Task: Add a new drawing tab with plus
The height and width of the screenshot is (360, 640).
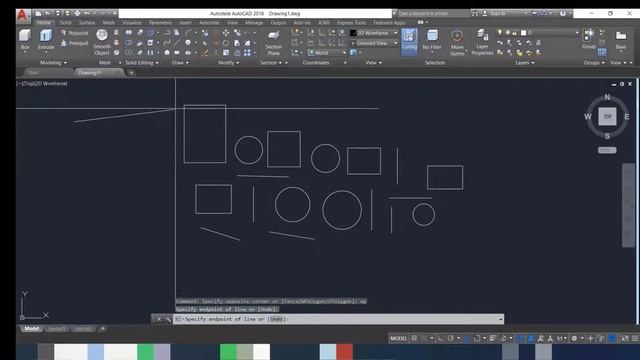Action: coord(131,73)
